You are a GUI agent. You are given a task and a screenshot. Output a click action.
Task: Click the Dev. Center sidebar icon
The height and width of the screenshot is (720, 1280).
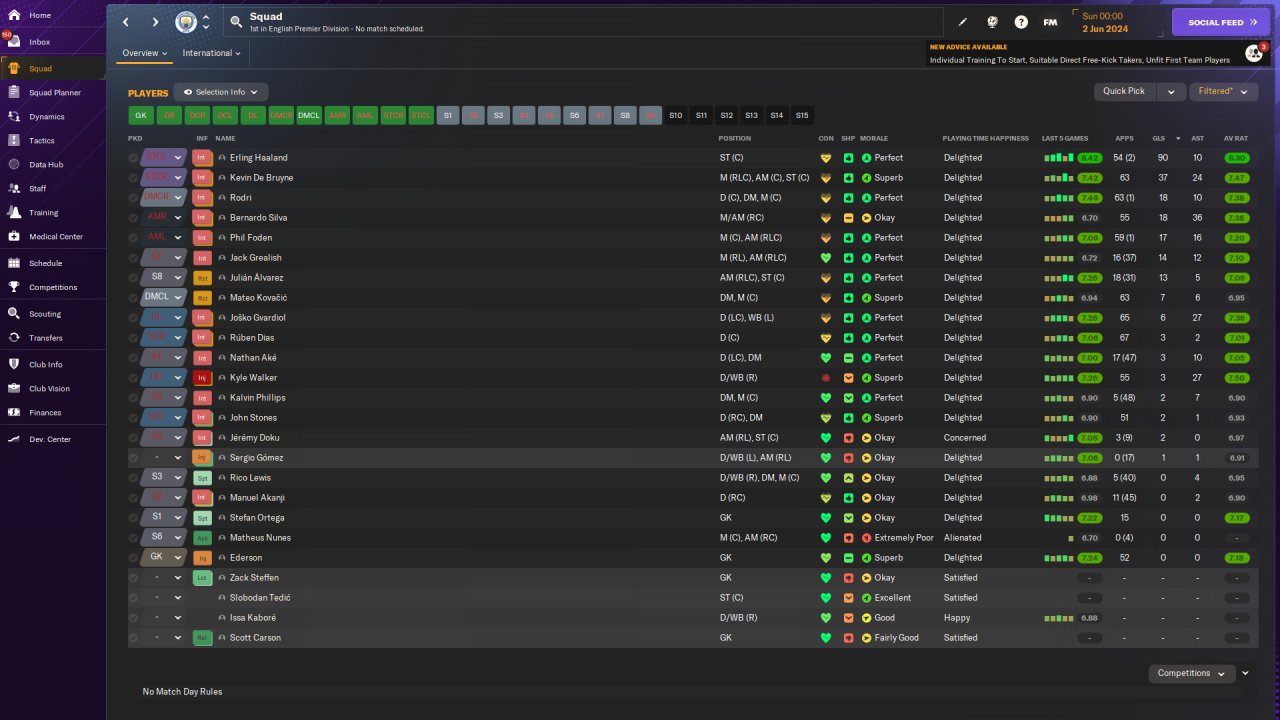[14, 439]
